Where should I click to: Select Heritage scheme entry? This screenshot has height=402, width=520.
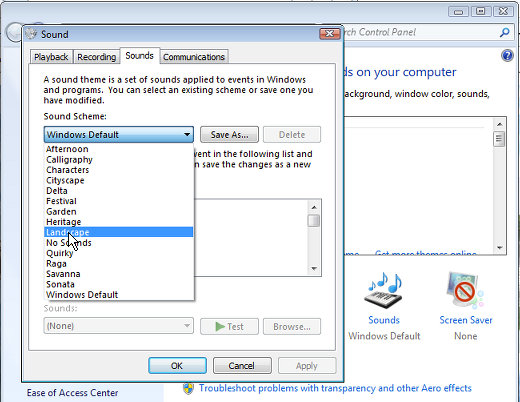[119, 222]
